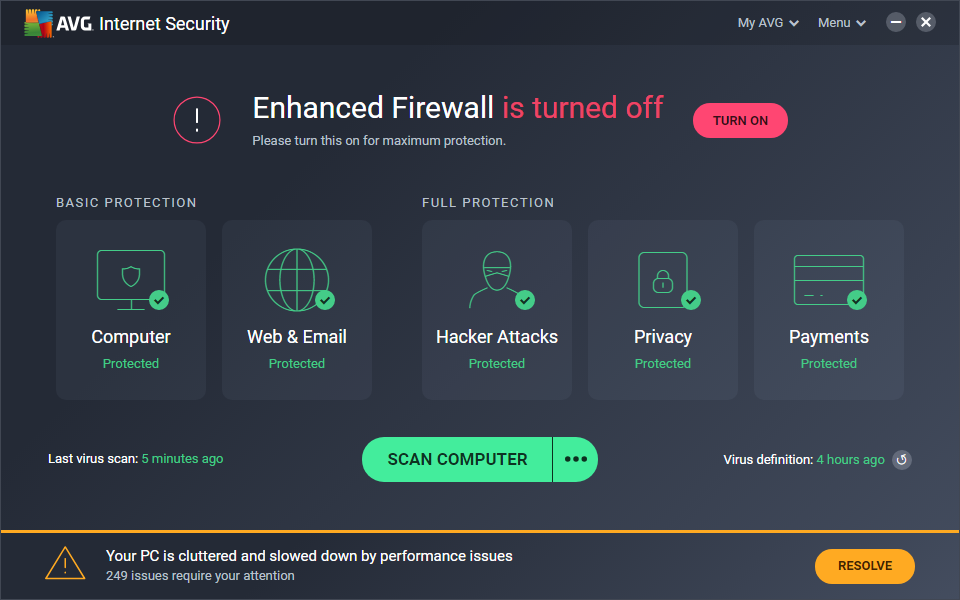Select the Hacker Attacks masked figure icon

pos(496,278)
